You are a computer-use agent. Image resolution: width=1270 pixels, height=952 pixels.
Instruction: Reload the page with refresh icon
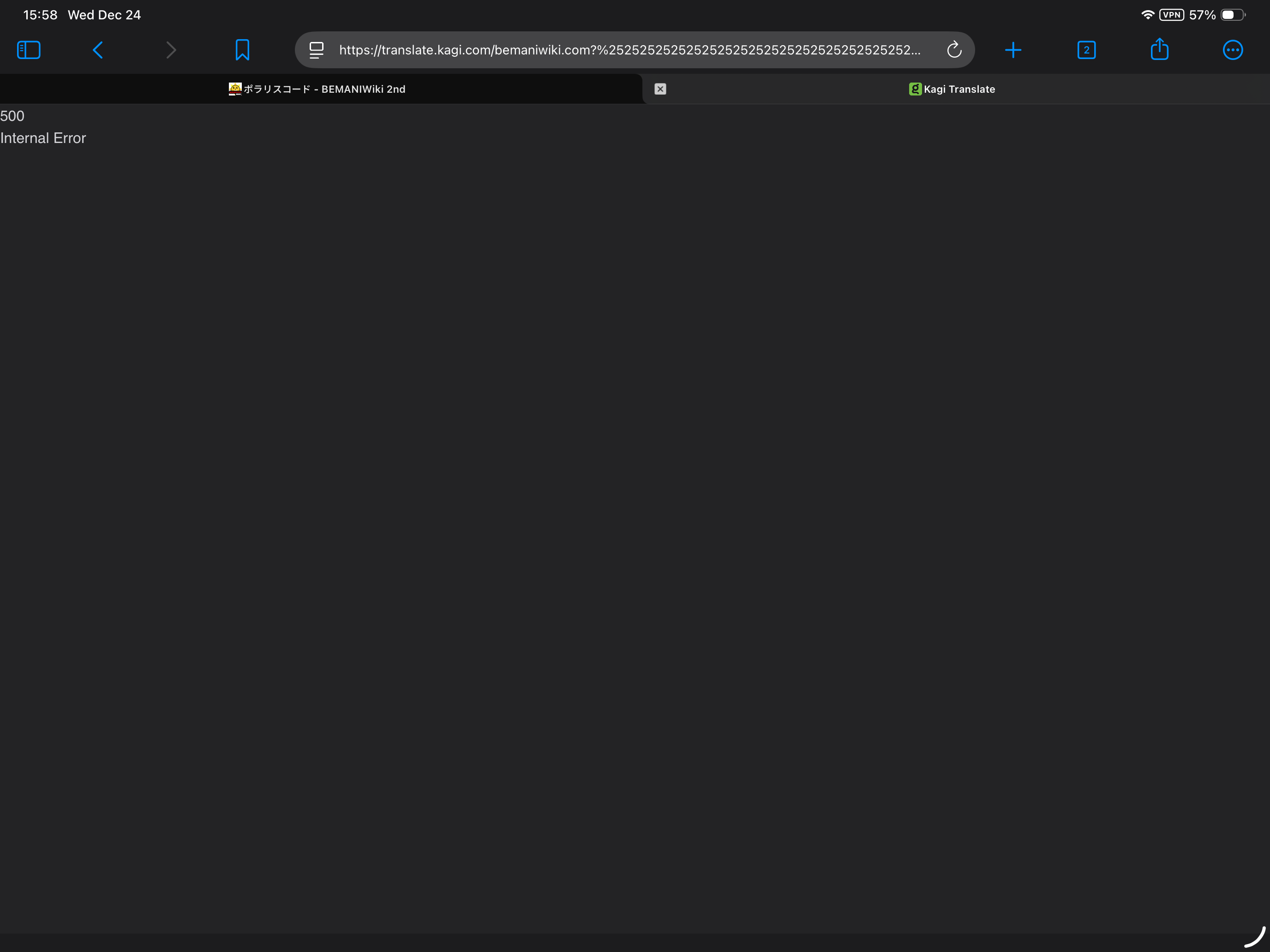pos(953,50)
